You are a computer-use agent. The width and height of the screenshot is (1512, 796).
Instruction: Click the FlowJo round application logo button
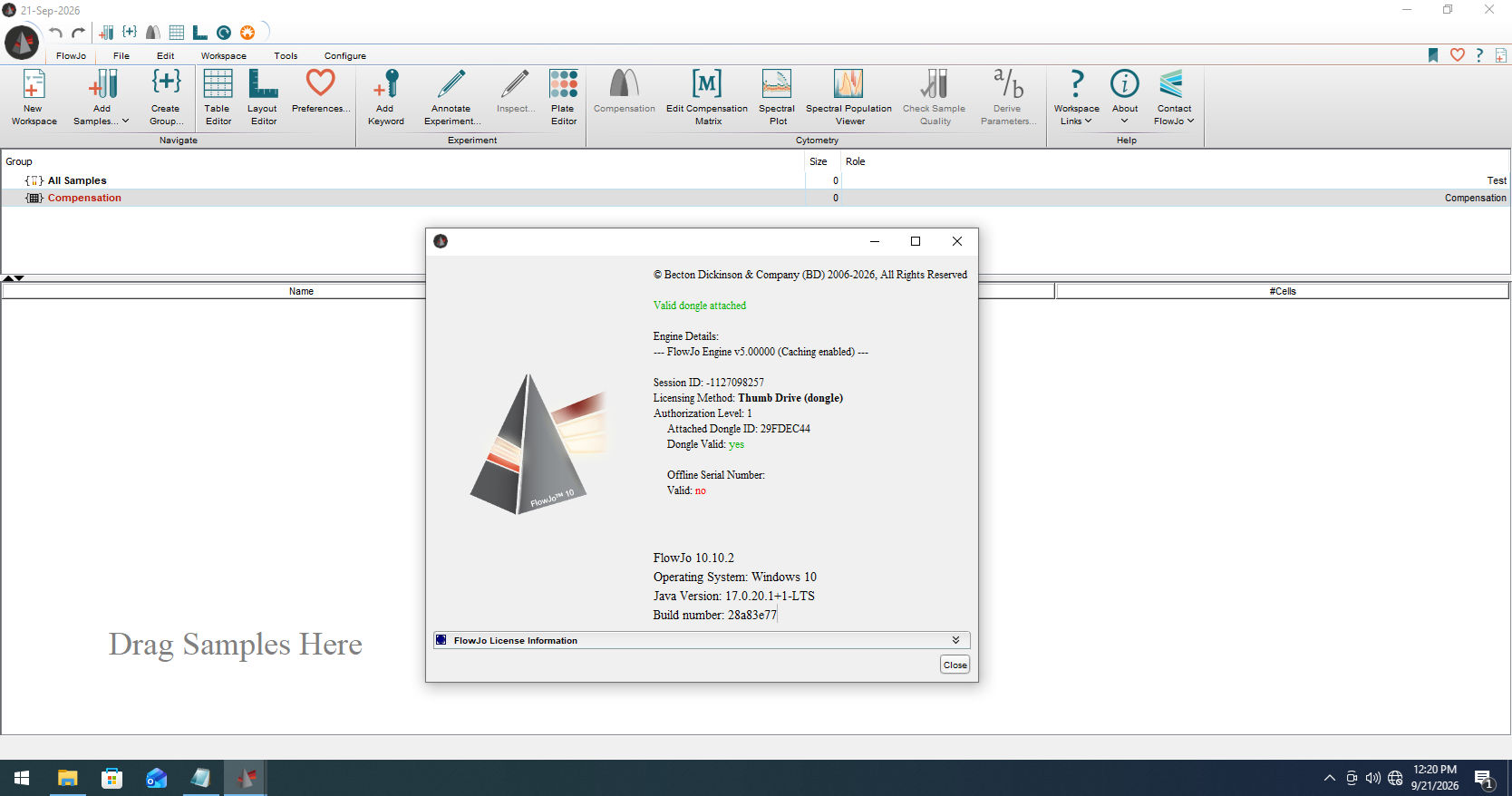tap(22, 43)
